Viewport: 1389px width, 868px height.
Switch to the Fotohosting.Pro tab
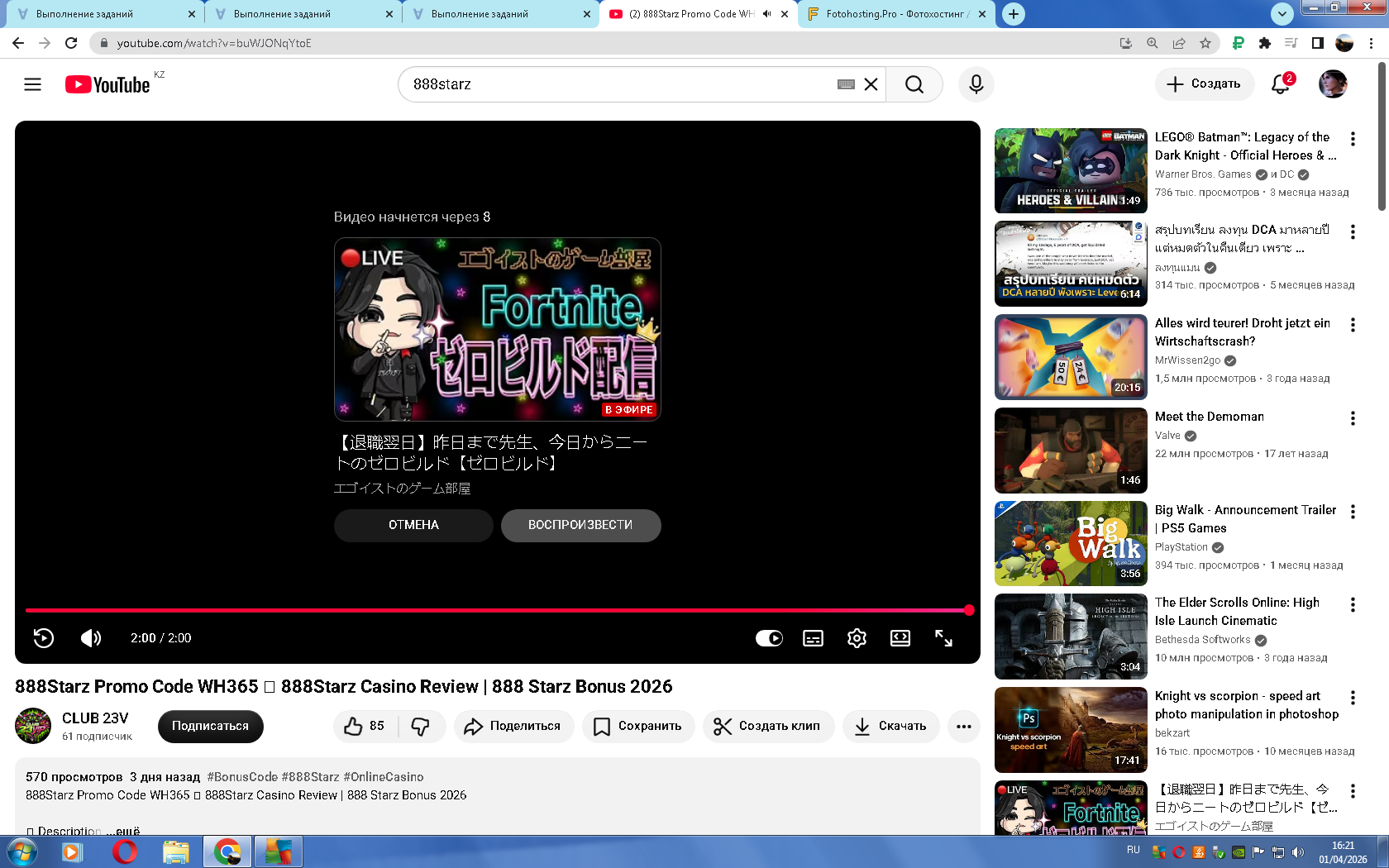click(893, 14)
